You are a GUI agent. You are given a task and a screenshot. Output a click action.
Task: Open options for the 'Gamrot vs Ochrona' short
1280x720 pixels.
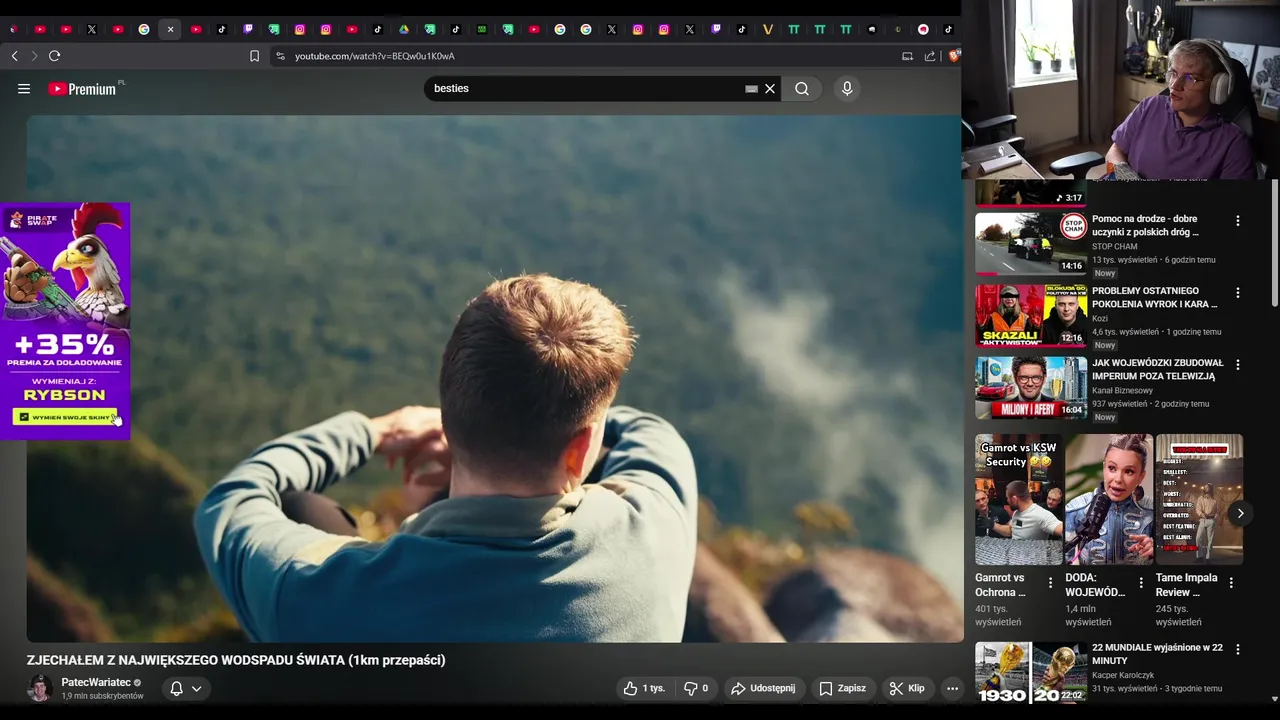pyautogui.click(x=1050, y=583)
